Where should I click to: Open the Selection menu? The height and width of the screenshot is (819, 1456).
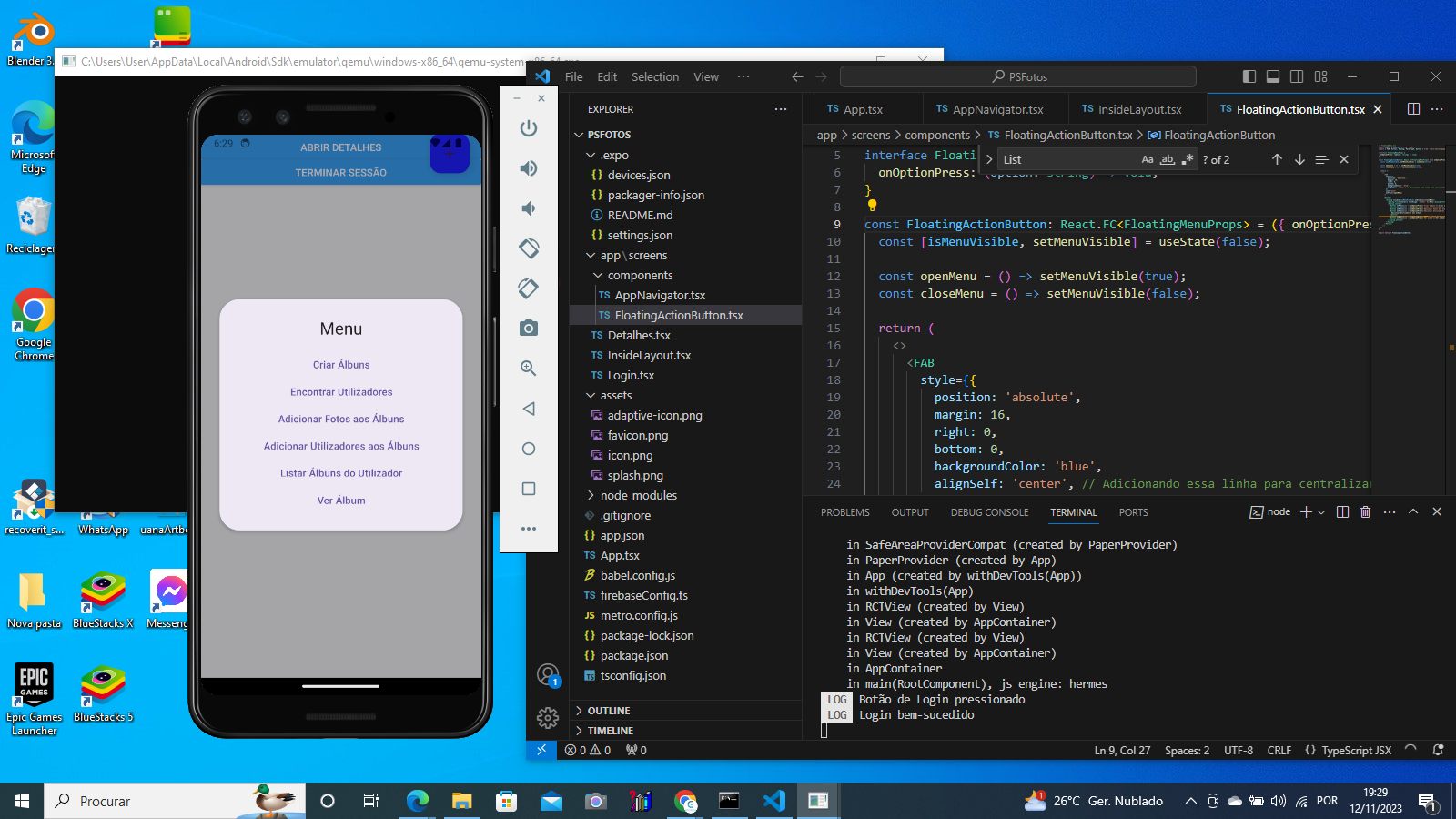point(655,76)
